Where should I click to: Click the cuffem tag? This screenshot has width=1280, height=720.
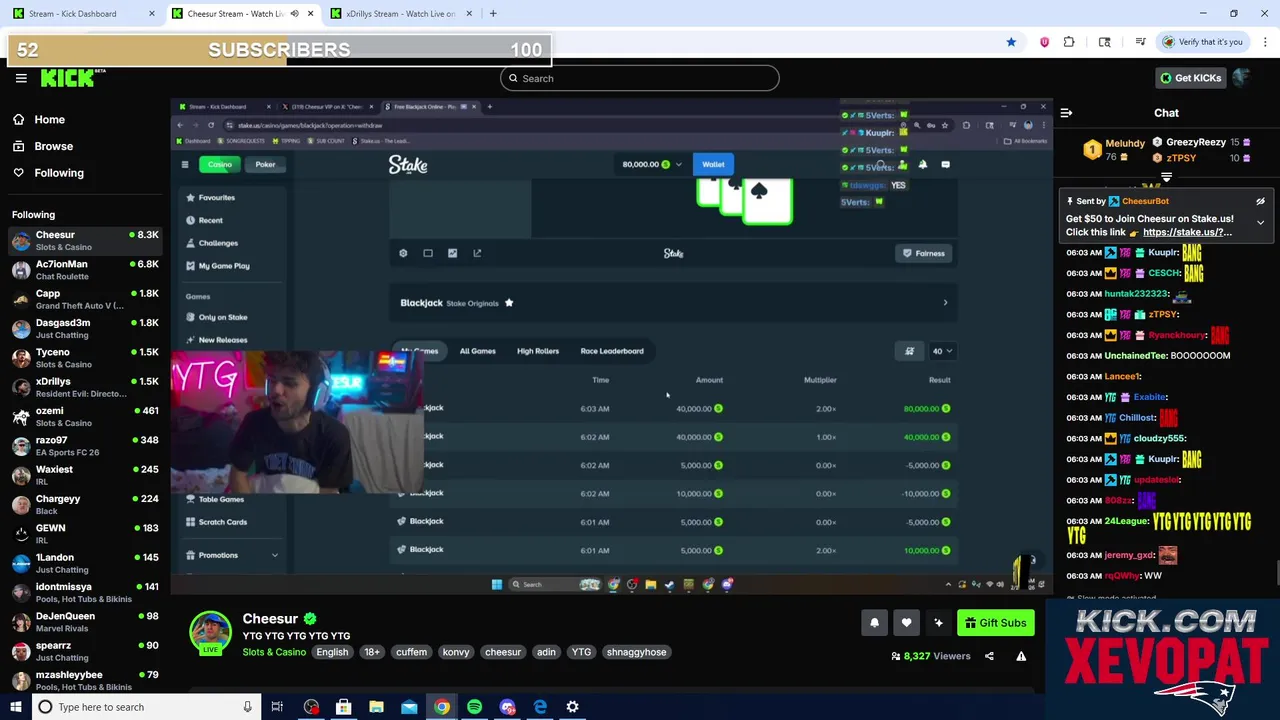click(411, 652)
